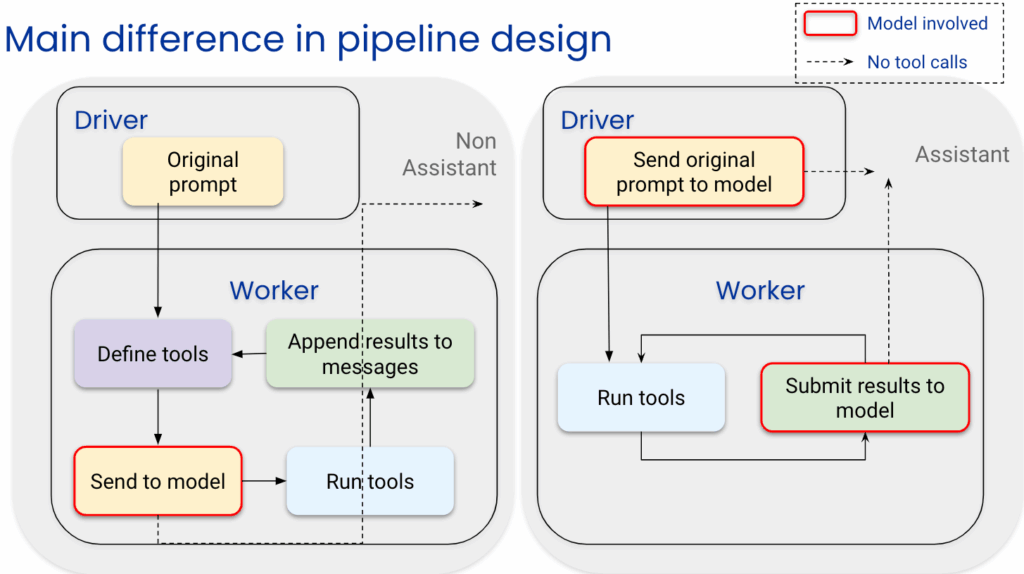Select the yellow Original prompt box
The image size is (1024, 574).
tap(203, 172)
